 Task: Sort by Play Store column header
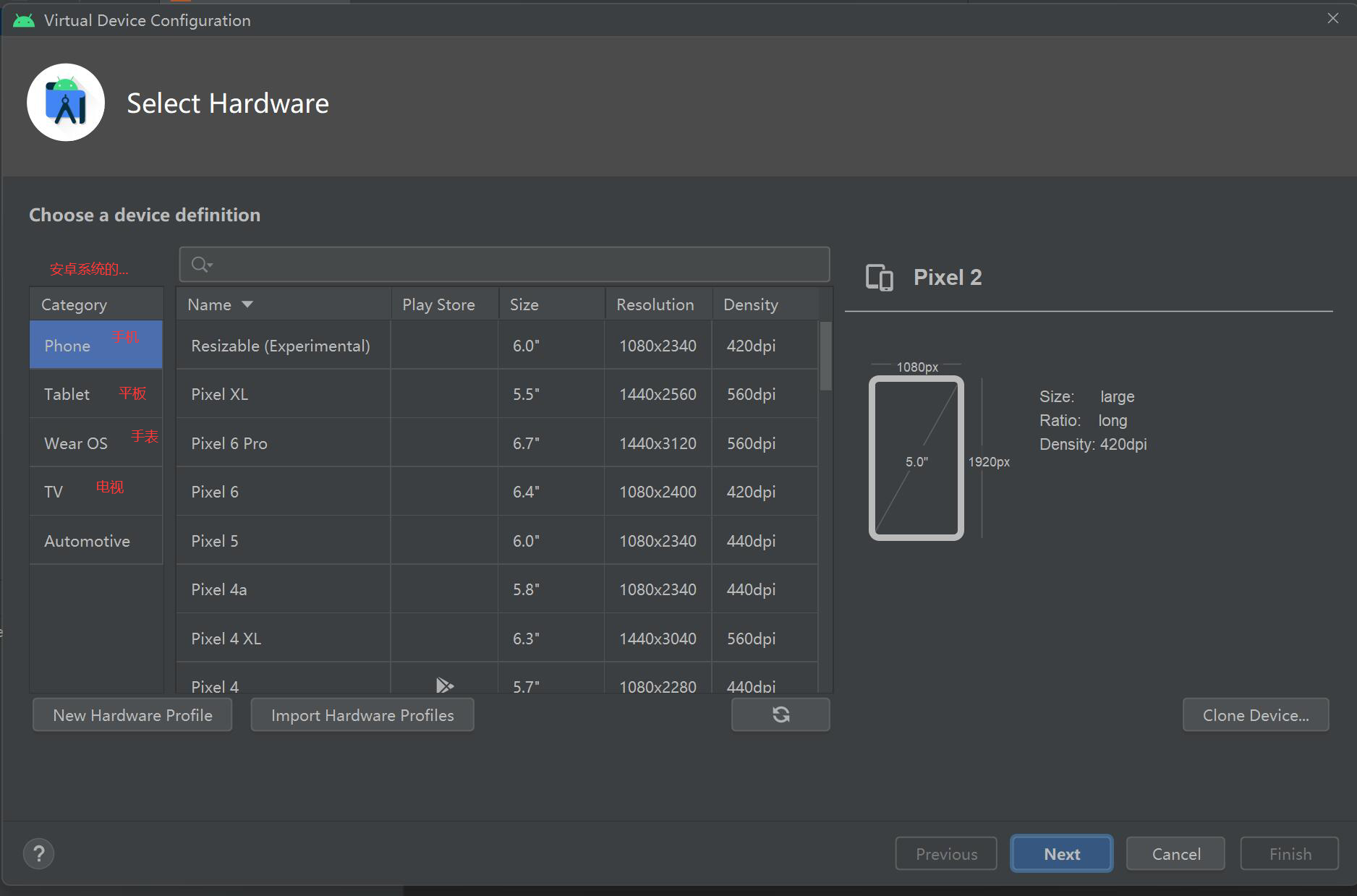click(445, 304)
